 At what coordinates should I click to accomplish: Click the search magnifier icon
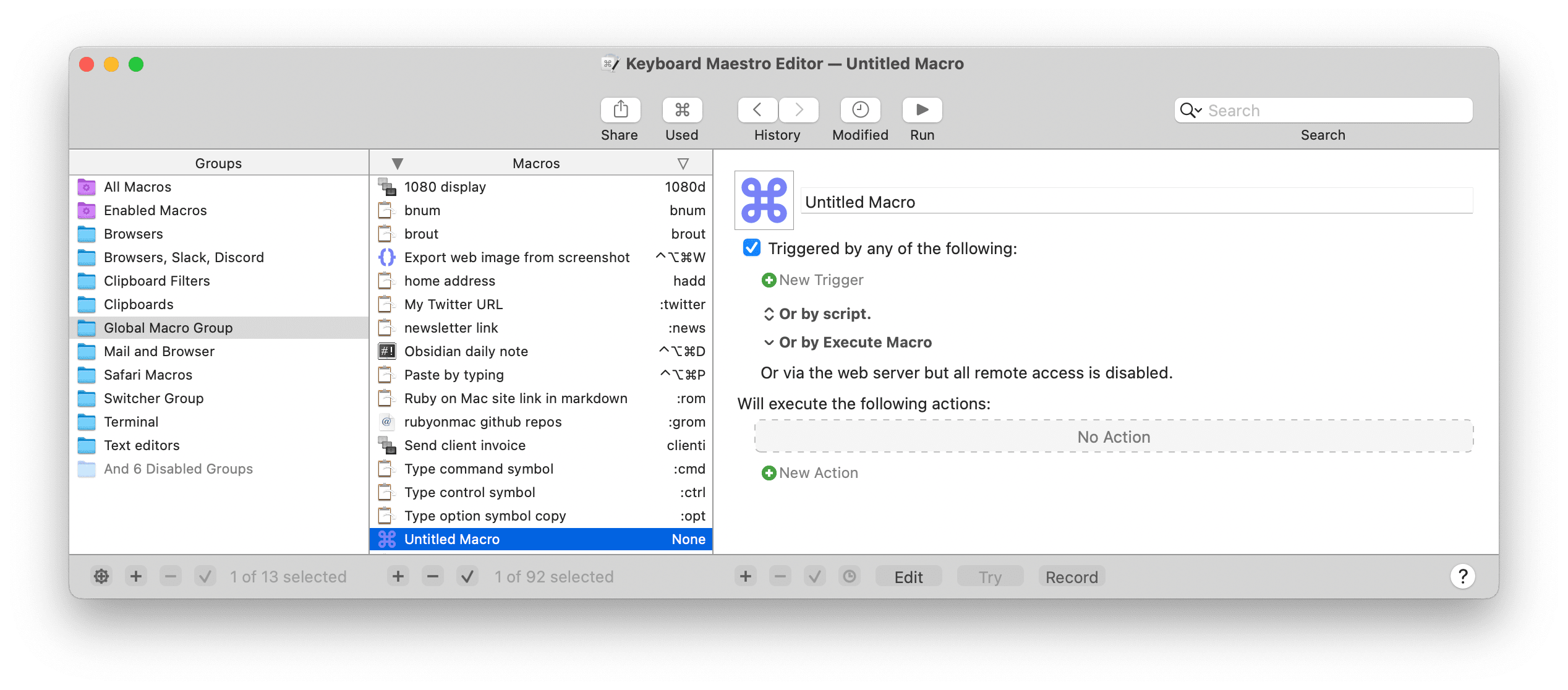(1187, 110)
